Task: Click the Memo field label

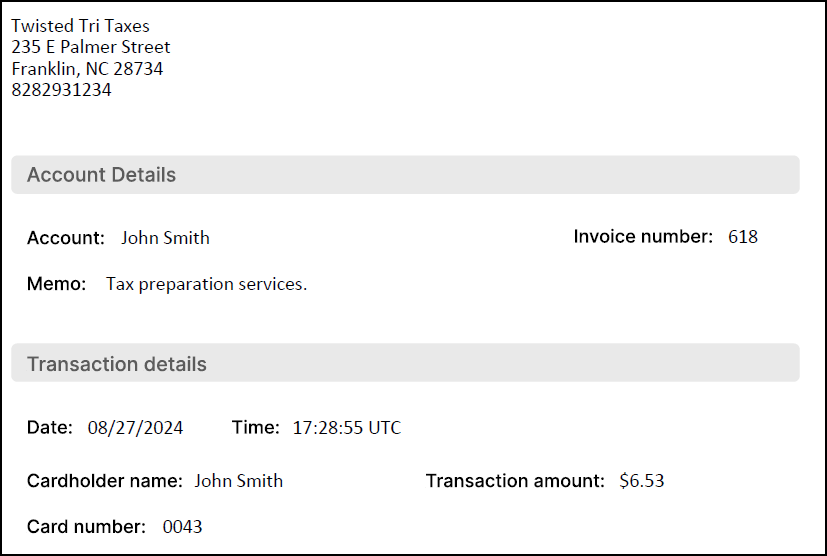Action: tap(56, 284)
